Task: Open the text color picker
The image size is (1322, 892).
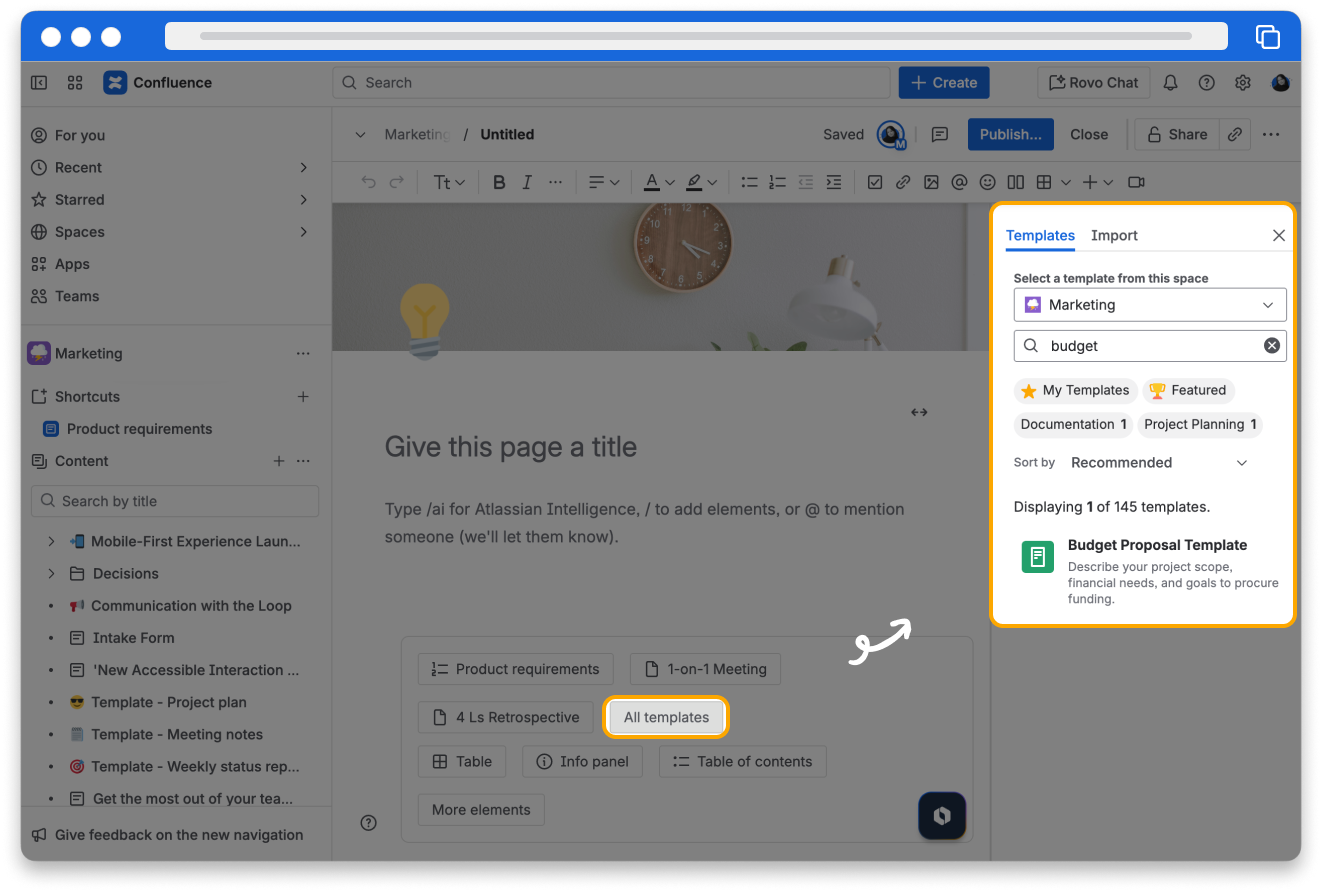Action: click(x=658, y=182)
